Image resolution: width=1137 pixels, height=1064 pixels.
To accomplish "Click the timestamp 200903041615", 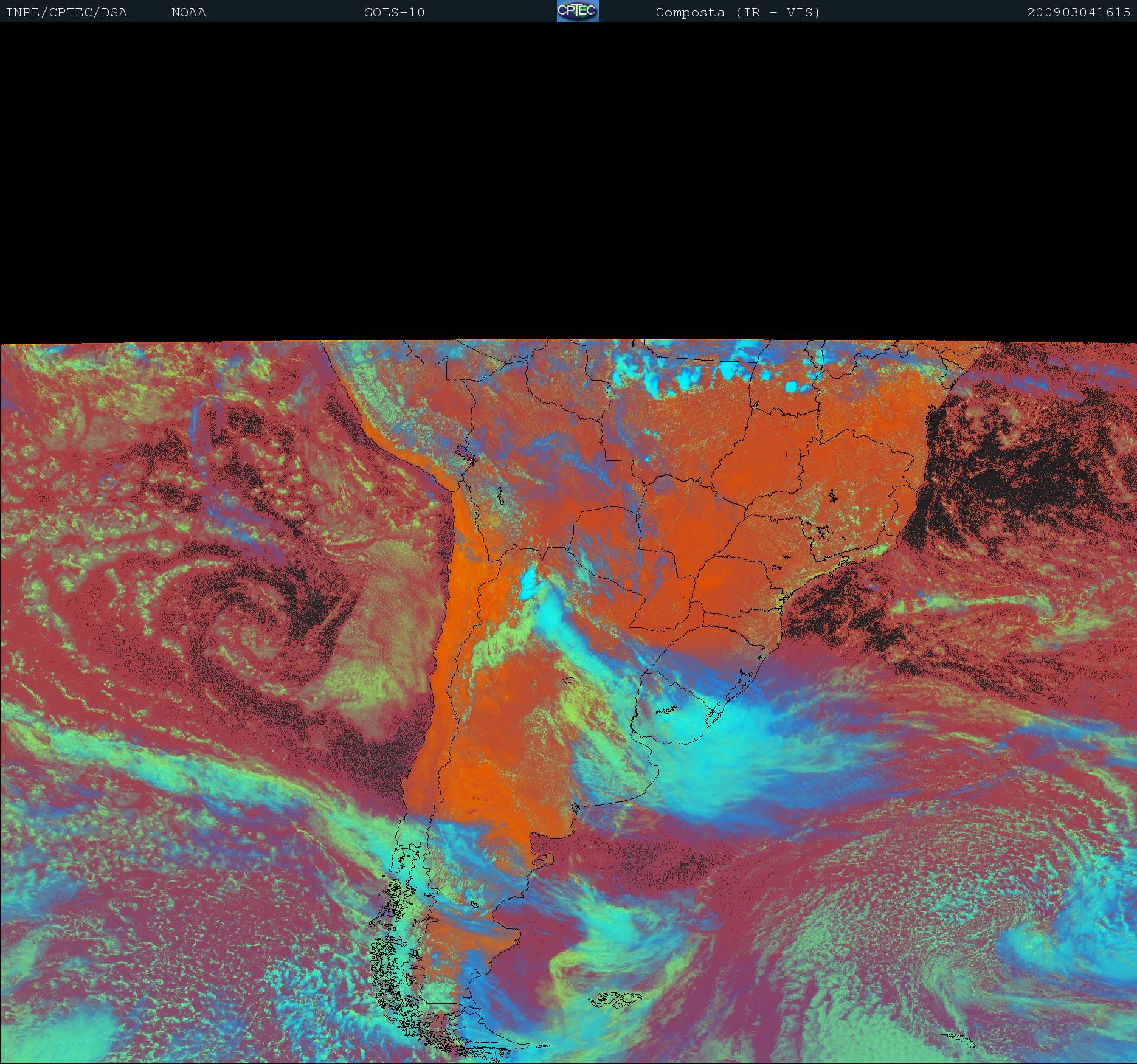I will pyautogui.click(x=1079, y=13).
